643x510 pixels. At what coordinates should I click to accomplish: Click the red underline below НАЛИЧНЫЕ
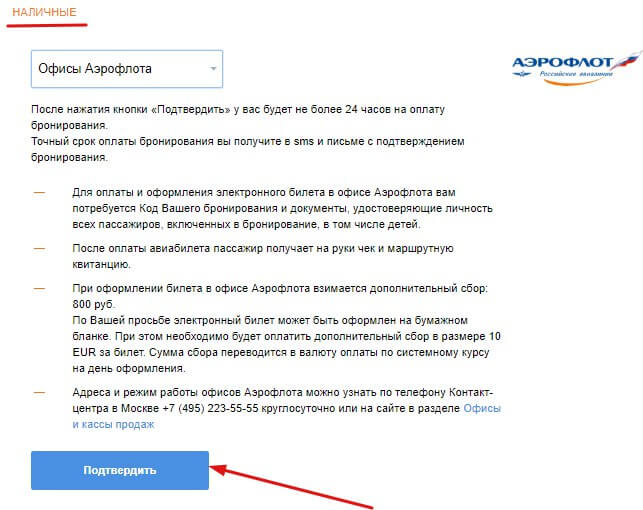[x=47, y=25]
